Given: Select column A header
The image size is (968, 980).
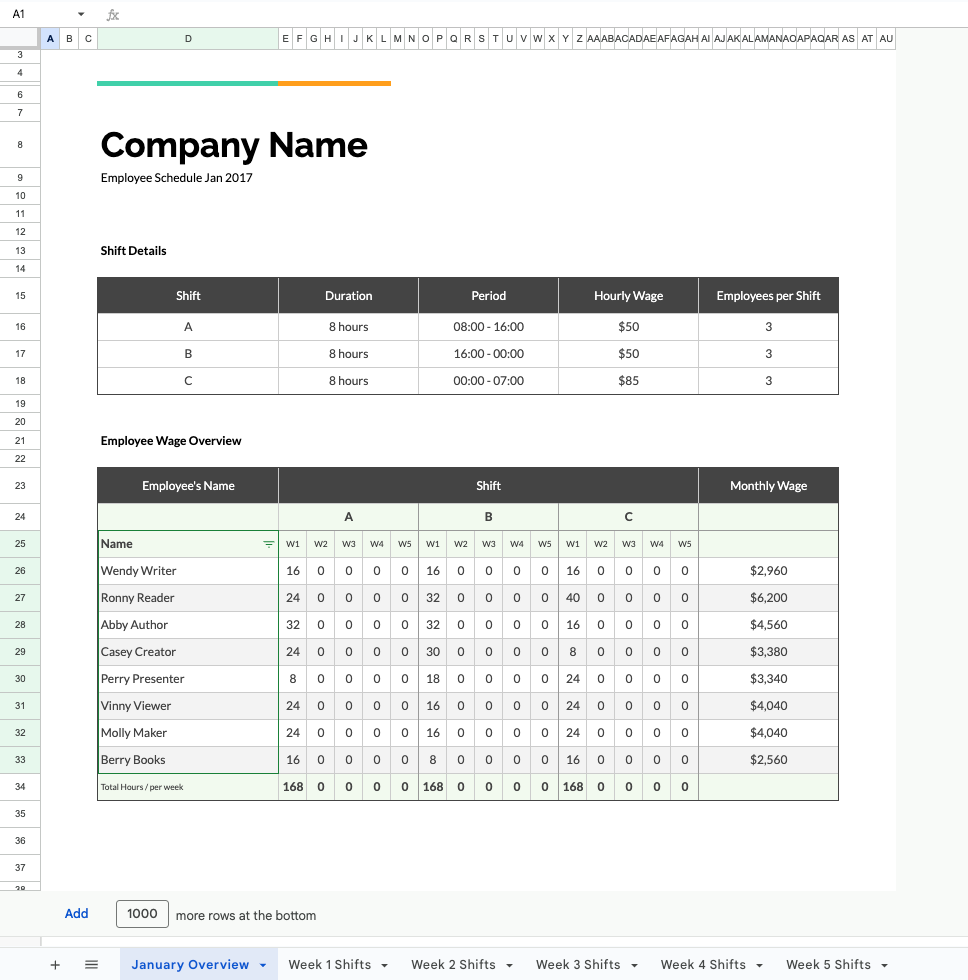Looking at the screenshot, I should click(x=51, y=39).
